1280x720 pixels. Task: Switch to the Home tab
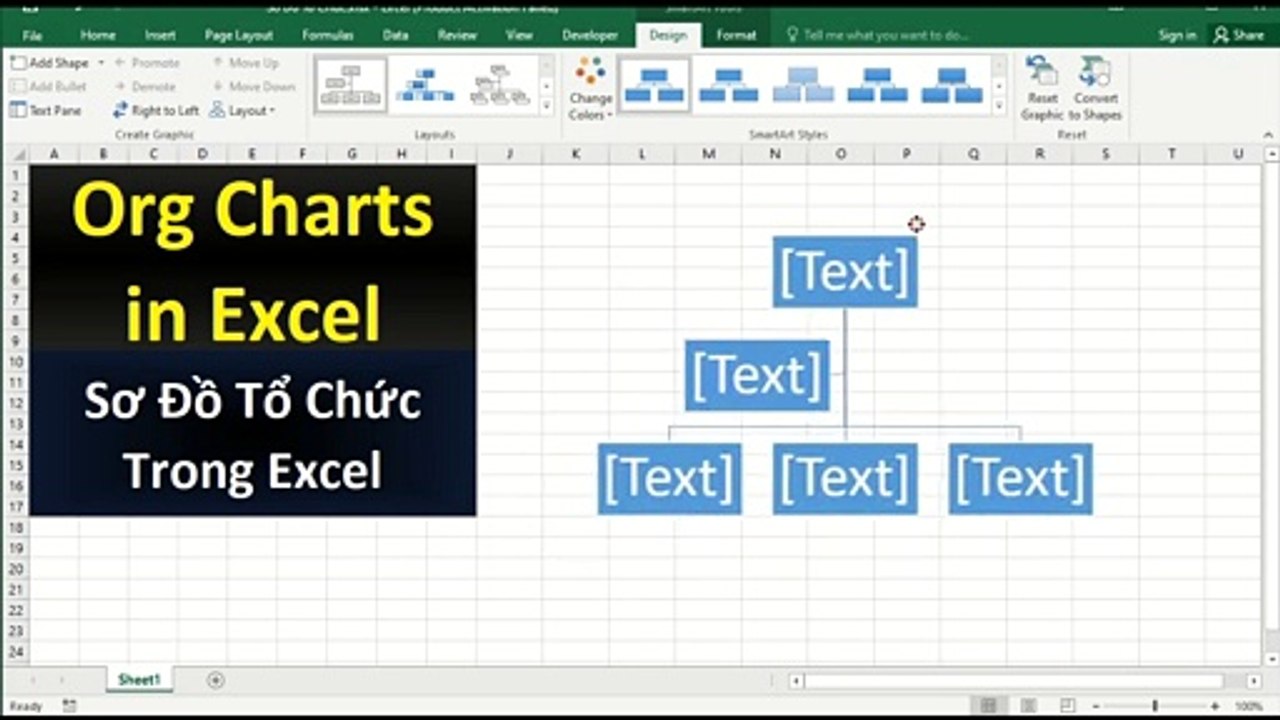98,35
